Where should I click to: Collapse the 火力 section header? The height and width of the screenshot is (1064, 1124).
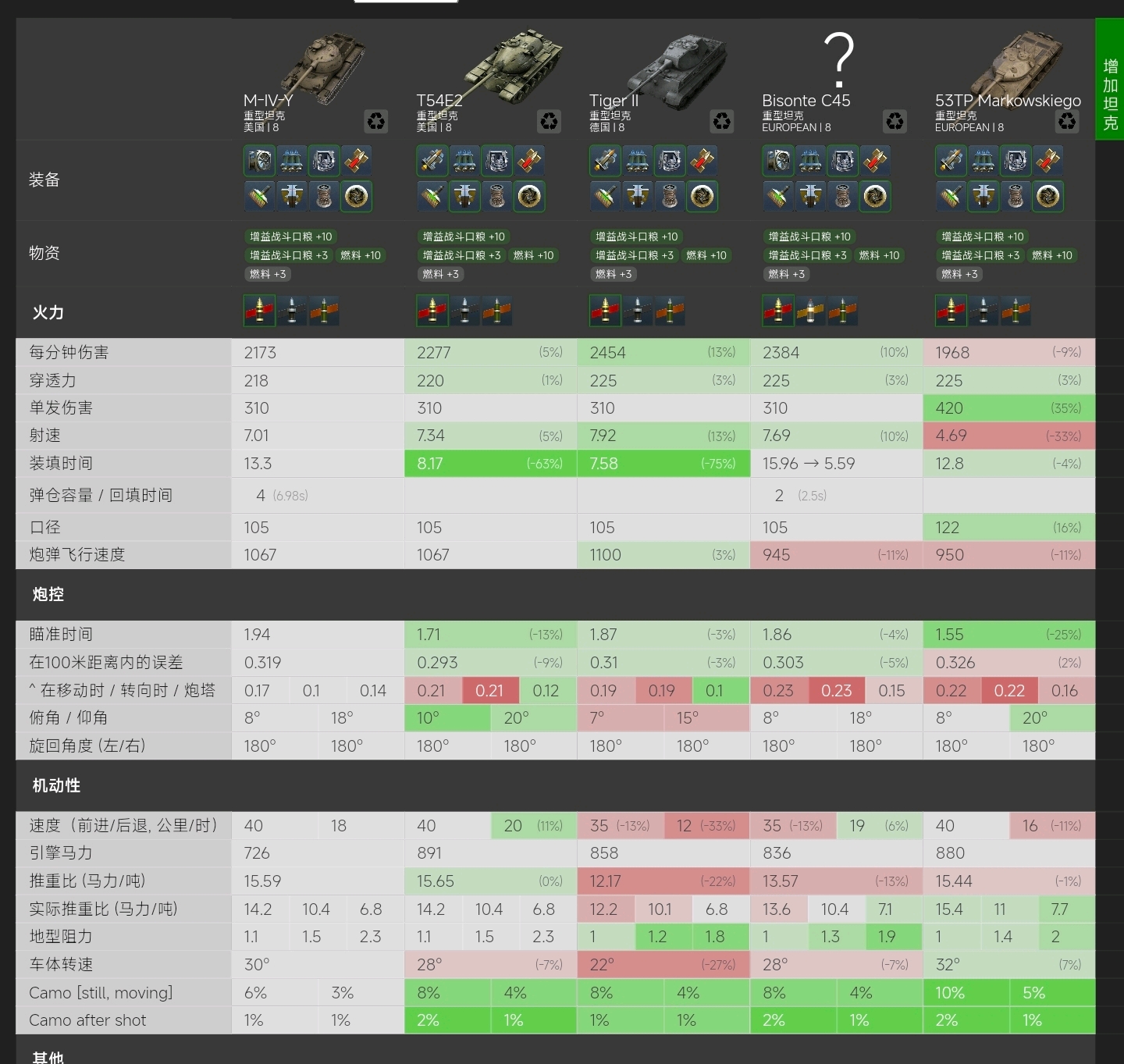coord(48,312)
